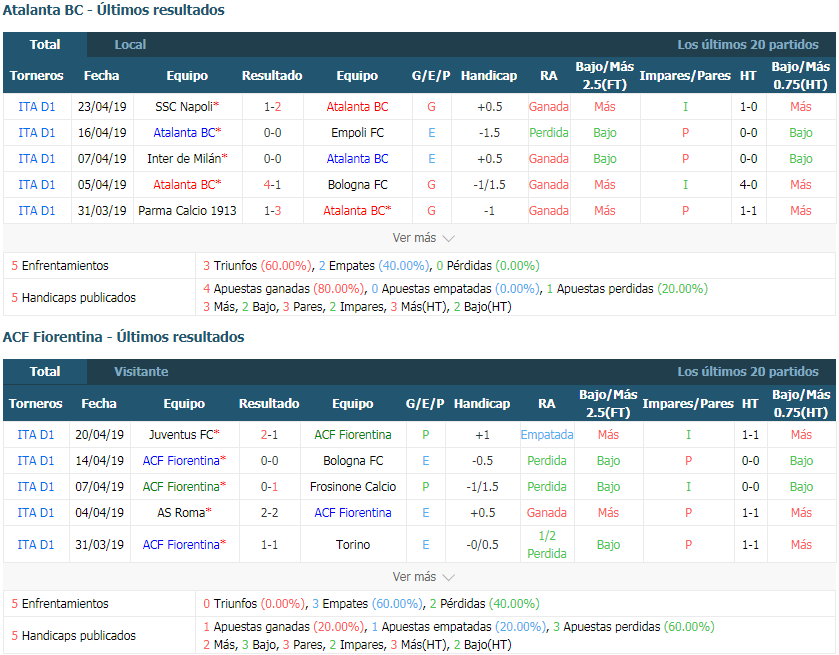This screenshot has width=839, height=655.
Task: Click the date 20/04/19
Action: coord(100,435)
